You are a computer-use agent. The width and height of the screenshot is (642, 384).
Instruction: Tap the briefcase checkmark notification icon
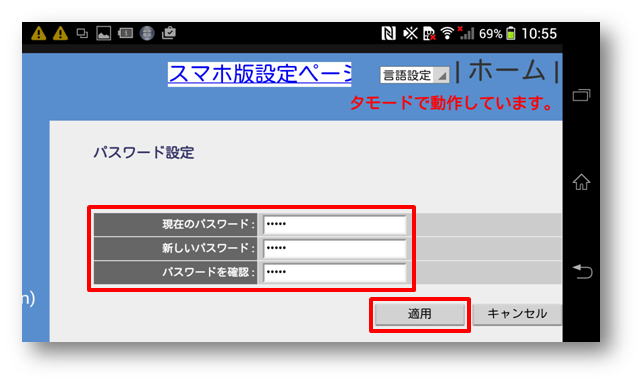click(169, 33)
